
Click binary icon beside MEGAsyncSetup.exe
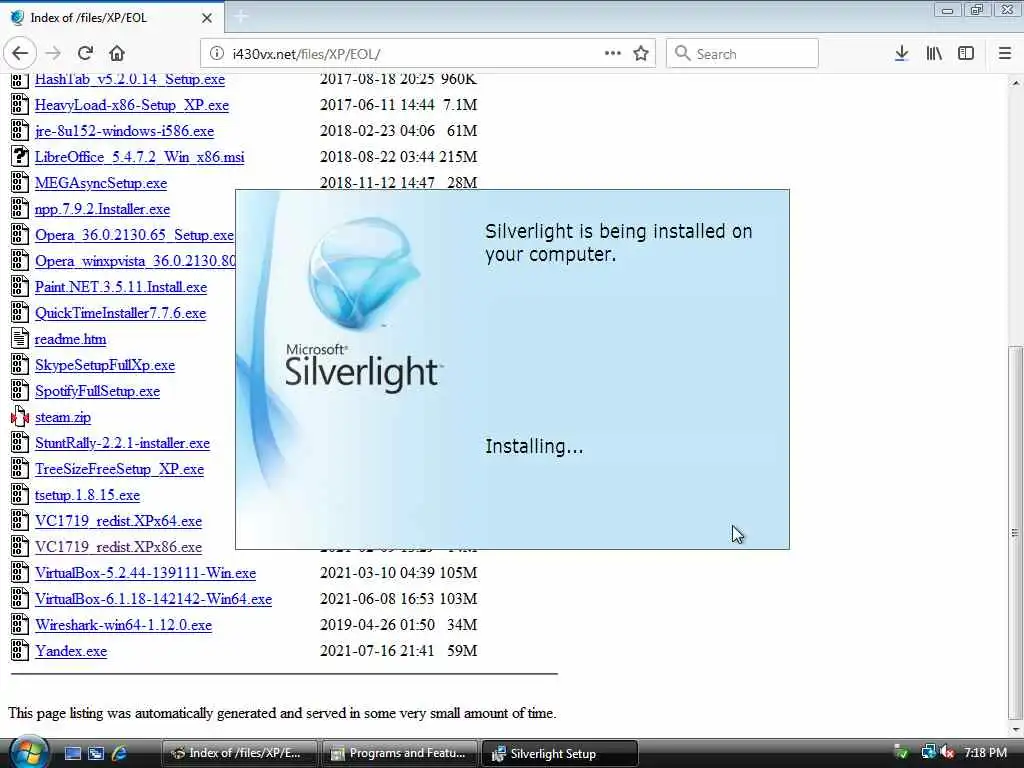(20, 182)
